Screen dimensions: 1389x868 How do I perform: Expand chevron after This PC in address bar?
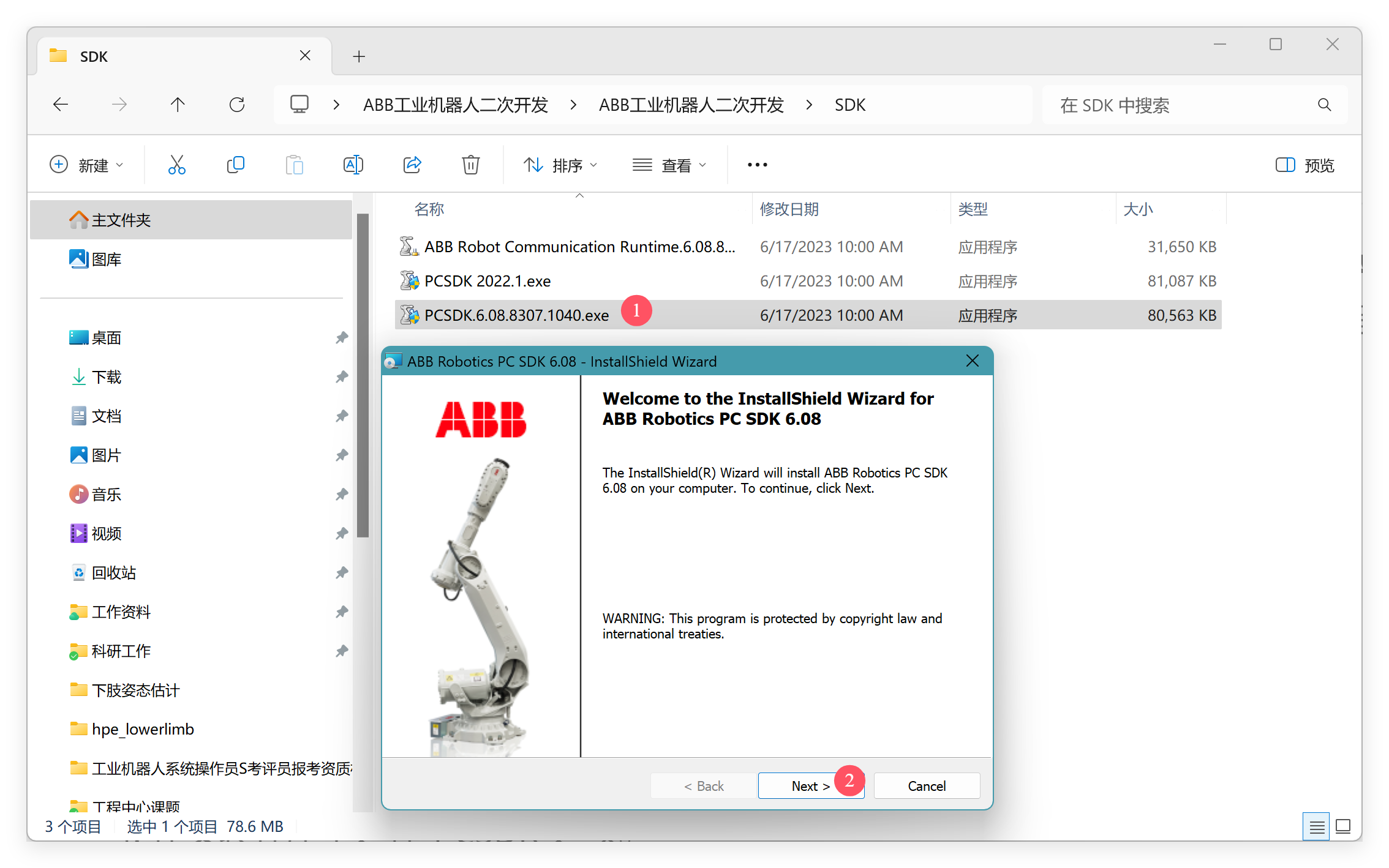click(x=336, y=105)
